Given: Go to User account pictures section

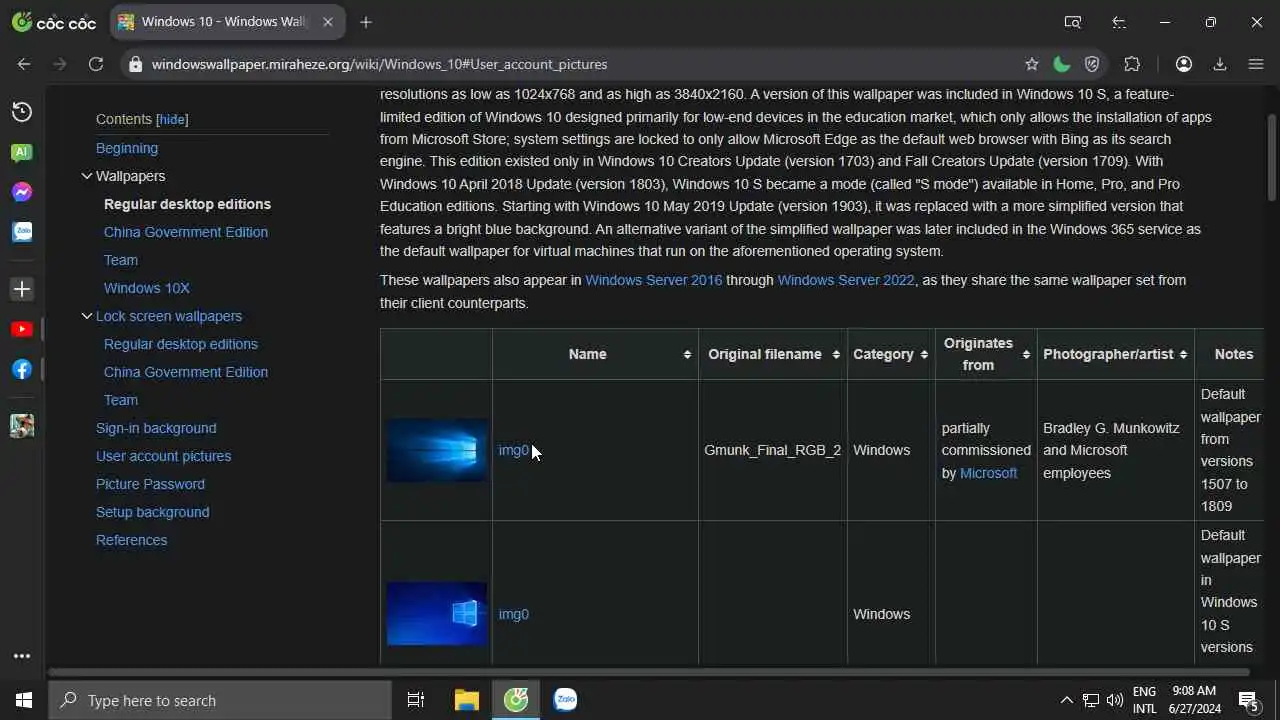Looking at the screenshot, I should click(163, 456).
